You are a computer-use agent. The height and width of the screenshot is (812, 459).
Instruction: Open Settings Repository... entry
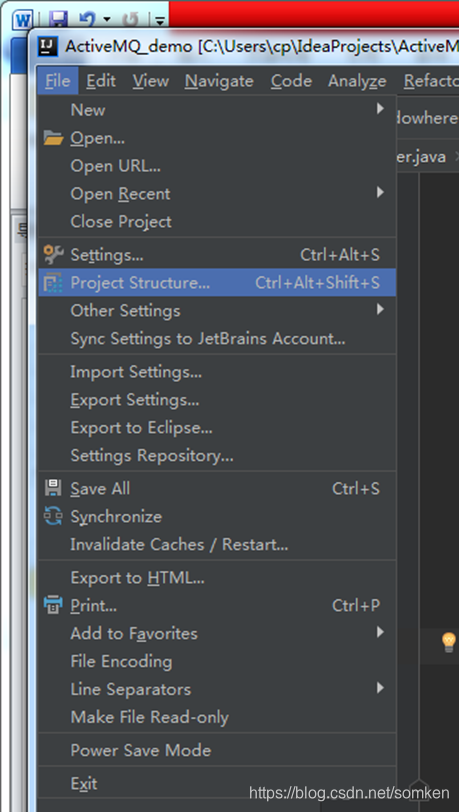217,456
